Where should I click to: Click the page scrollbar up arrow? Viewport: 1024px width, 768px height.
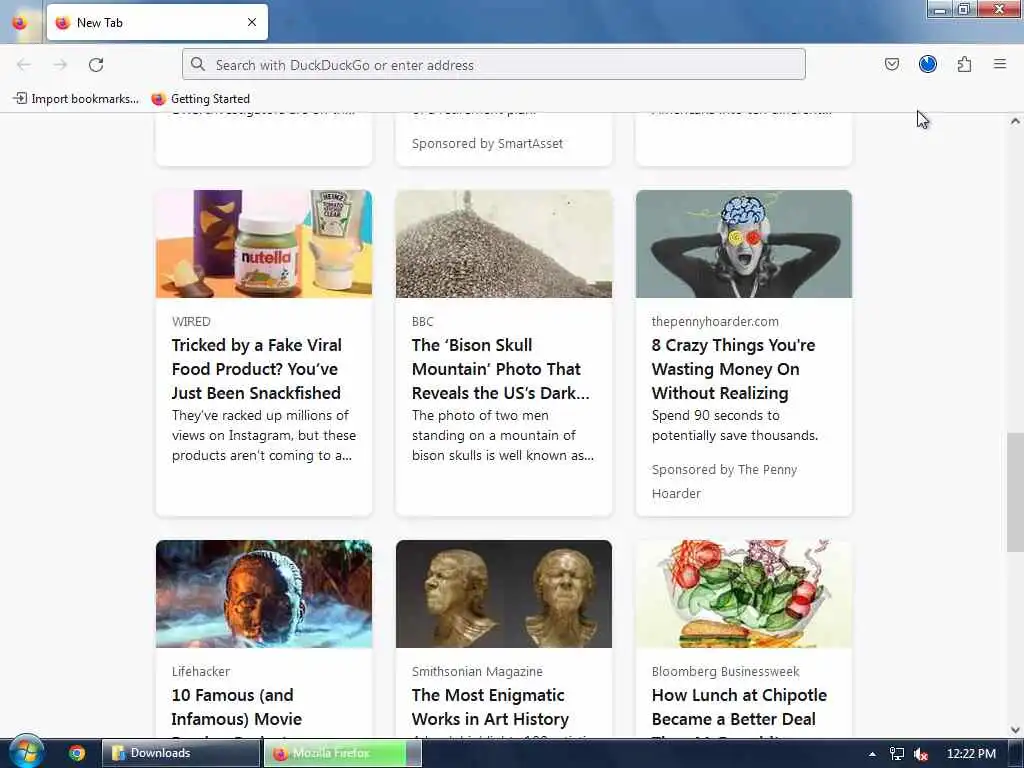(1015, 121)
